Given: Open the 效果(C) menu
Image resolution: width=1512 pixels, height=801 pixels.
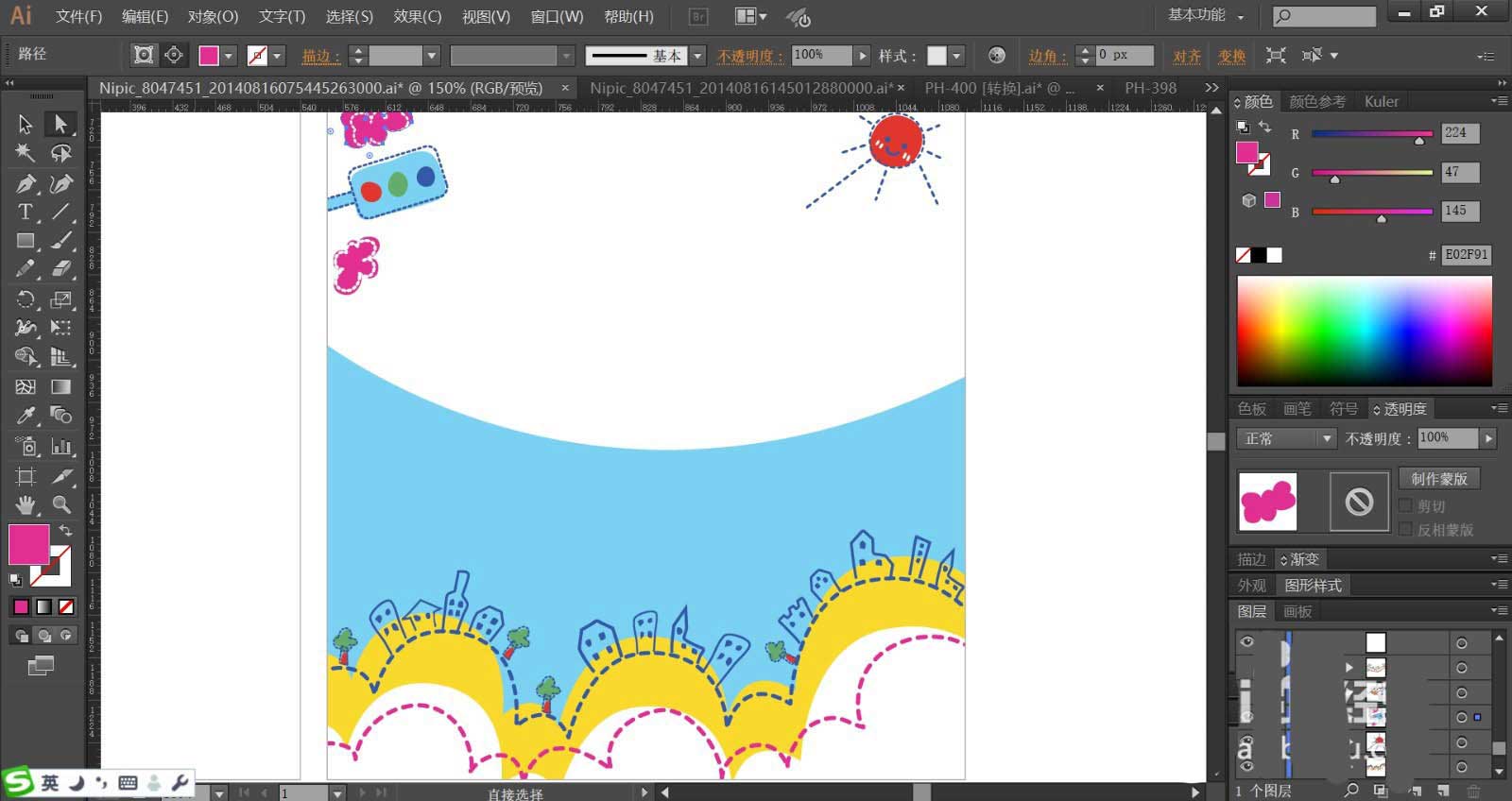Looking at the screenshot, I should [418, 16].
